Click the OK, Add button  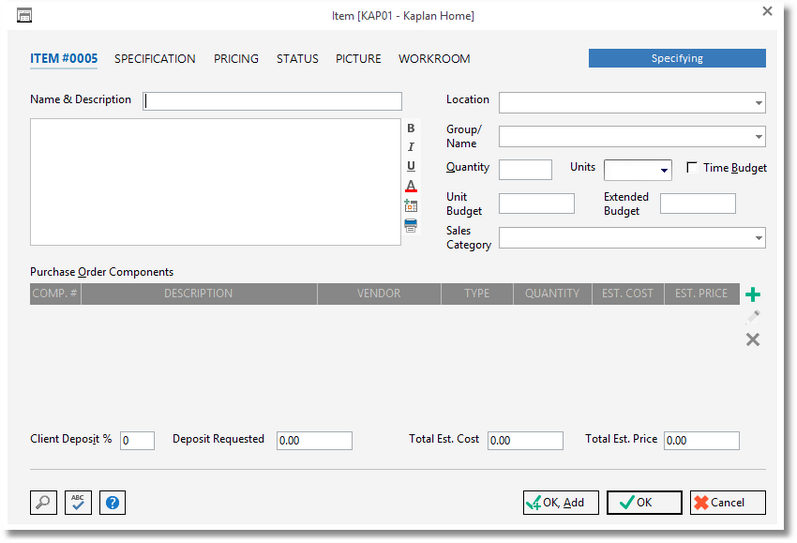coord(561,502)
